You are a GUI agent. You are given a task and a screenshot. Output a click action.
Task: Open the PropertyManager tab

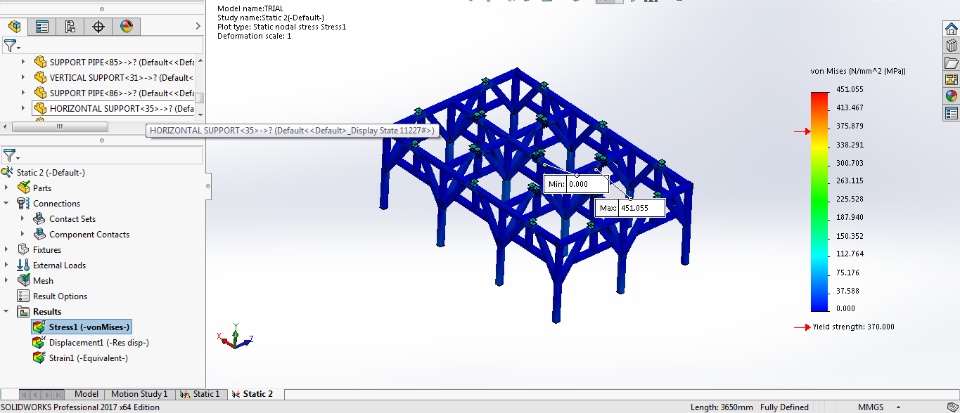click(42, 26)
